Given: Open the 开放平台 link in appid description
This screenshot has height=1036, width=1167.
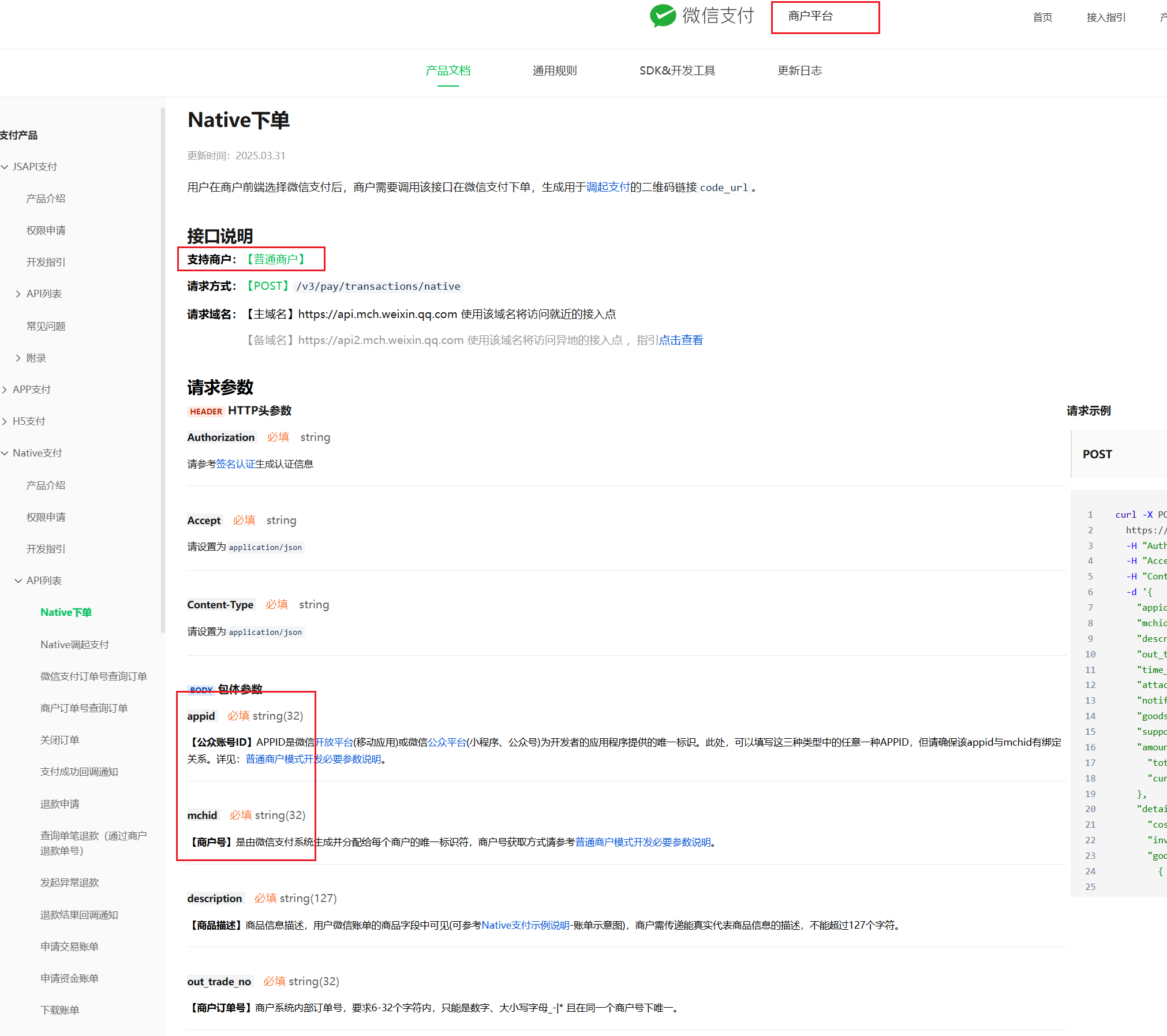Looking at the screenshot, I should [x=334, y=742].
